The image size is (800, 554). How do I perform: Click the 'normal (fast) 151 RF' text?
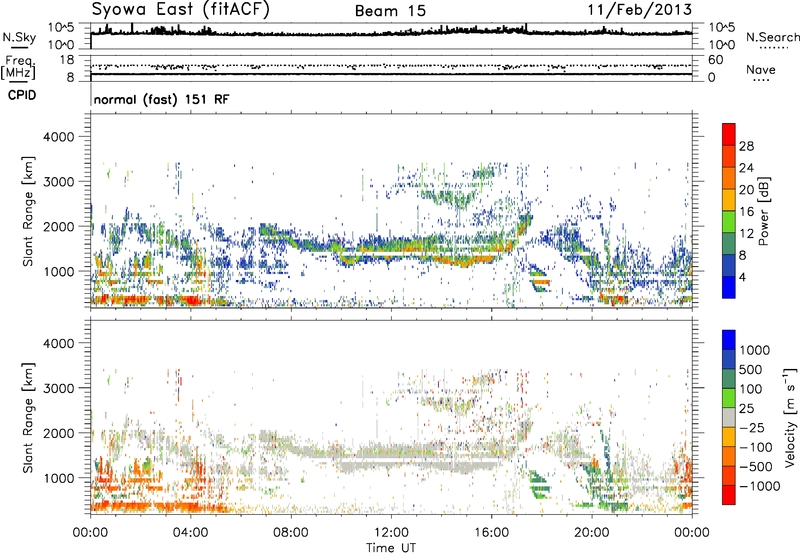click(x=161, y=99)
